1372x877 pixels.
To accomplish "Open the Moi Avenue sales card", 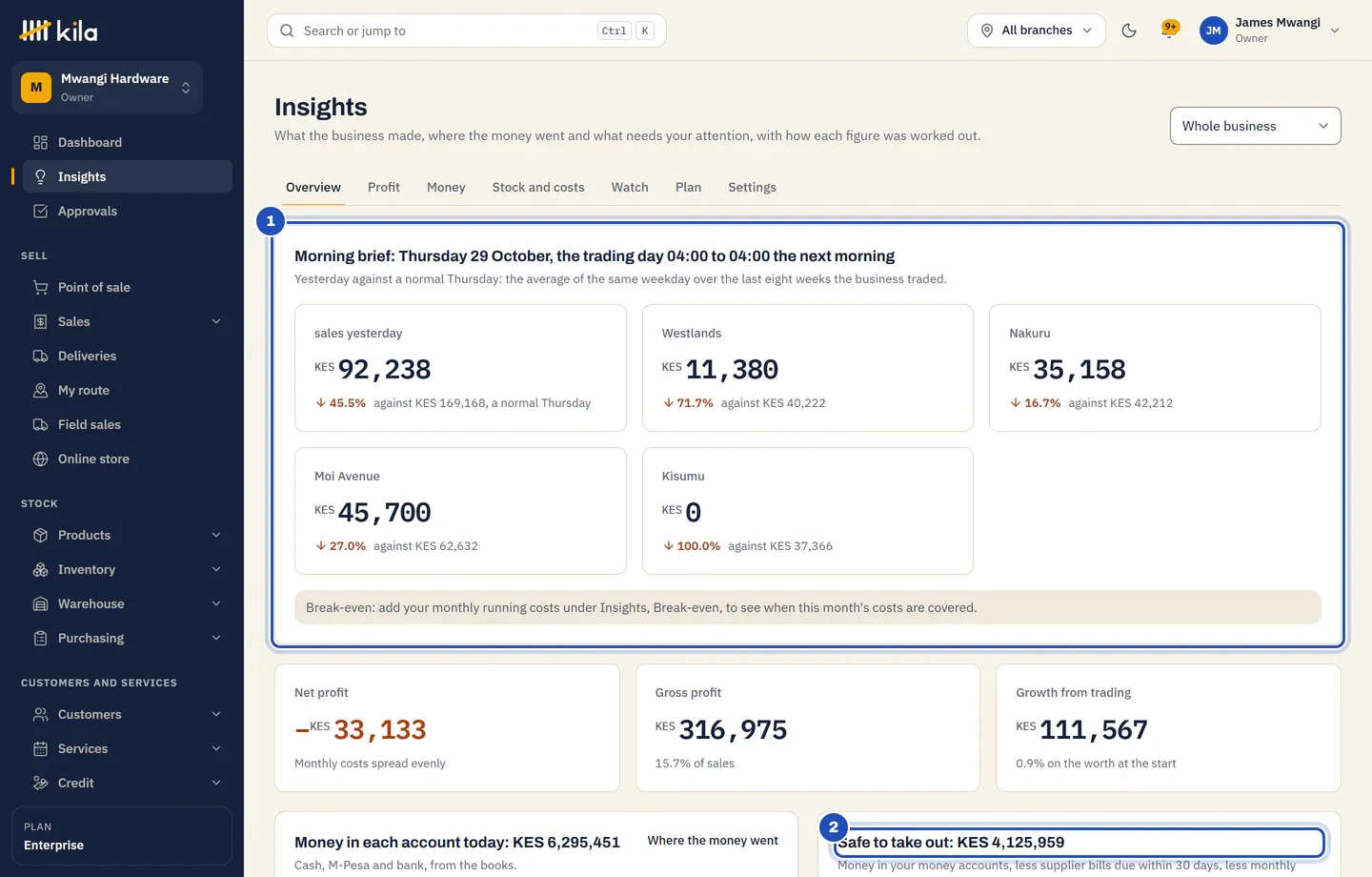I will (460, 511).
